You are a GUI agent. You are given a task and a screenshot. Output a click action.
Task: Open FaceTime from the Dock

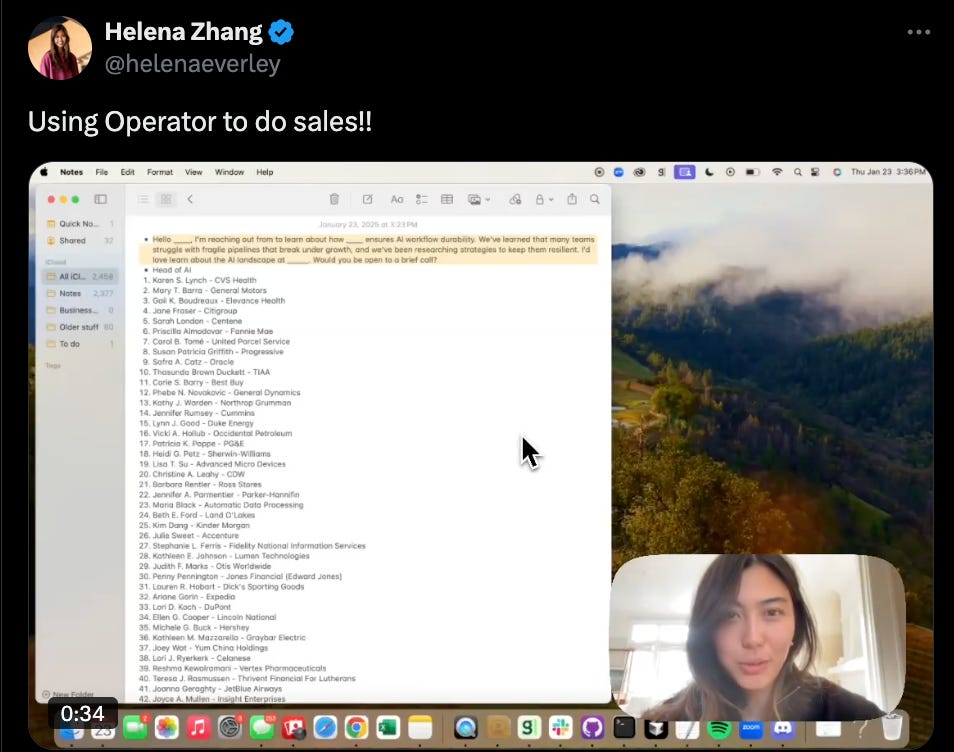click(134, 728)
